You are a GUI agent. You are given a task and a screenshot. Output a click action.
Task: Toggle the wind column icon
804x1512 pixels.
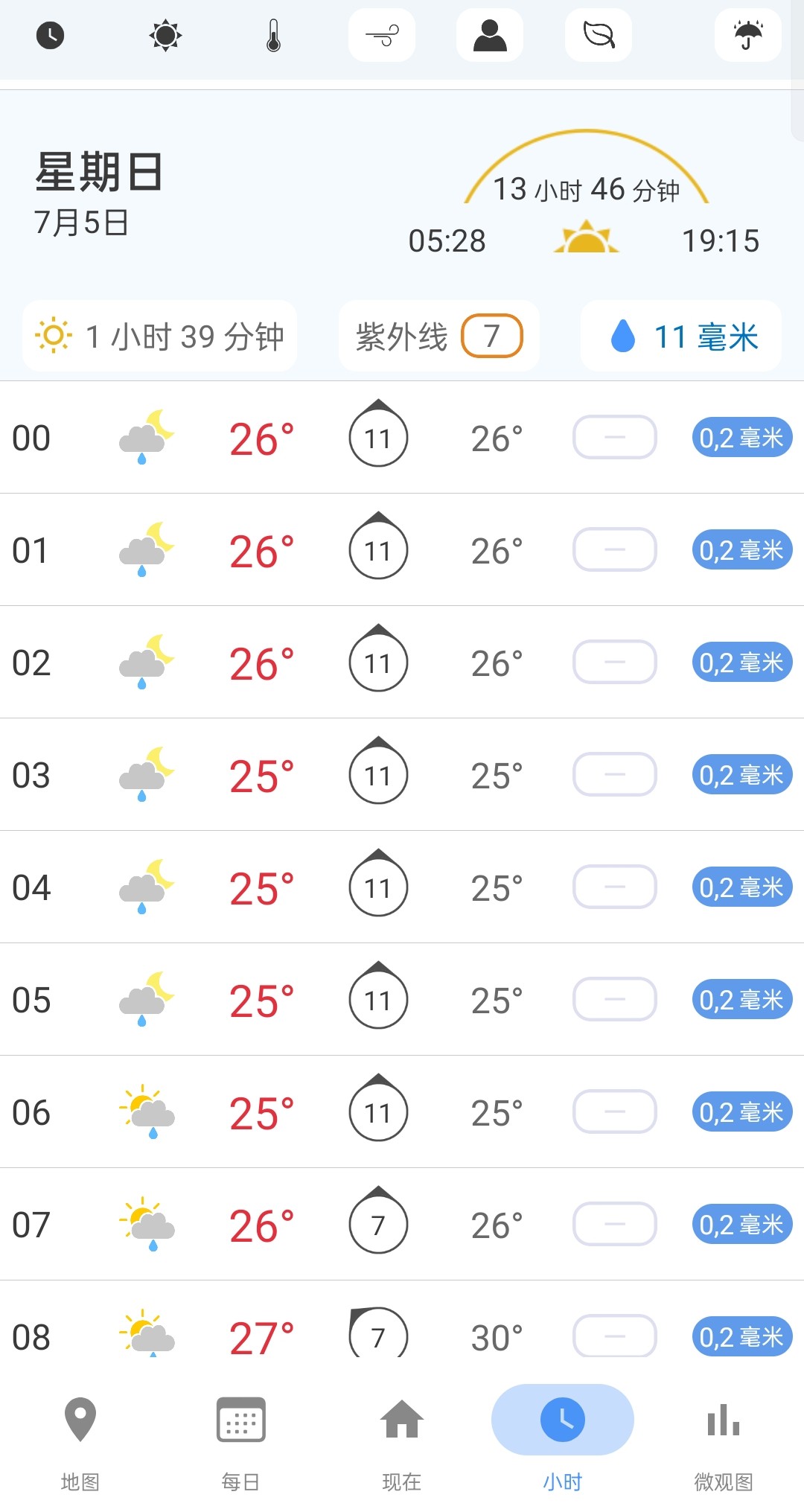382,35
